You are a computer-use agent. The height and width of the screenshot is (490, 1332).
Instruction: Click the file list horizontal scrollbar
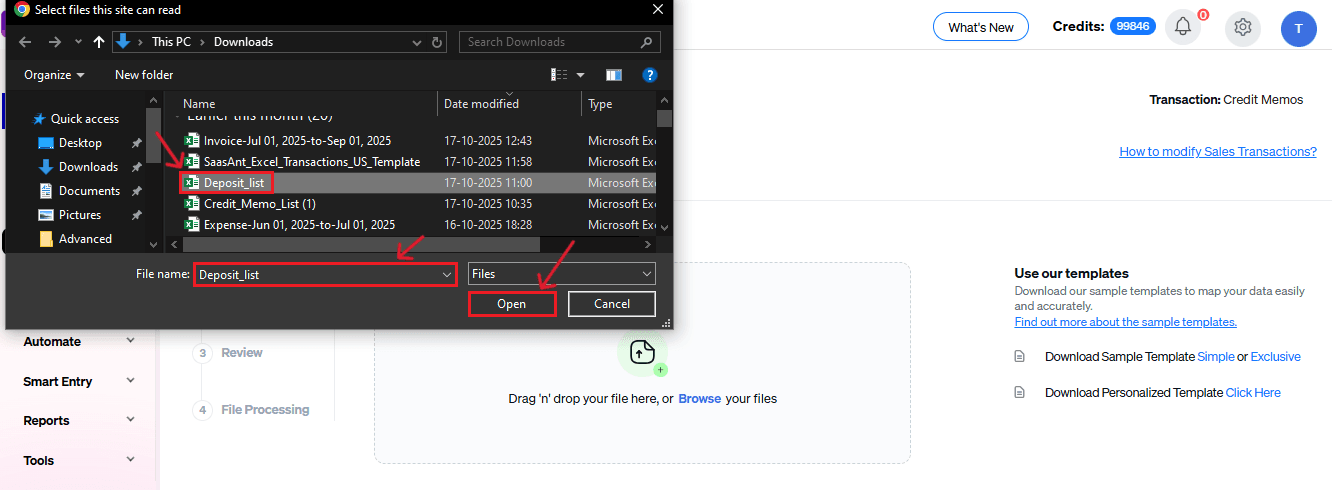click(361, 244)
